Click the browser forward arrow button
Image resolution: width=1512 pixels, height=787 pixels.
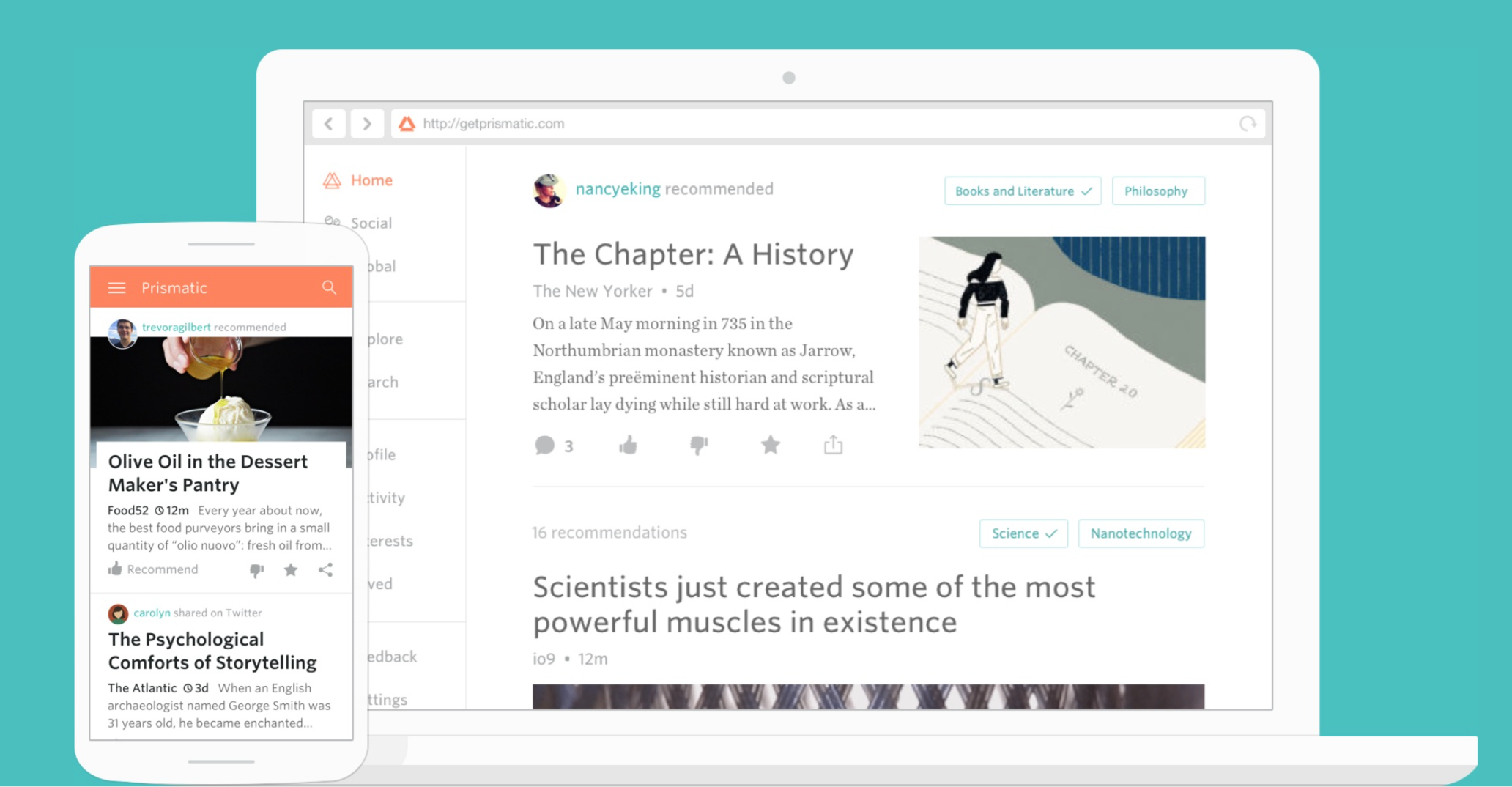(x=367, y=124)
